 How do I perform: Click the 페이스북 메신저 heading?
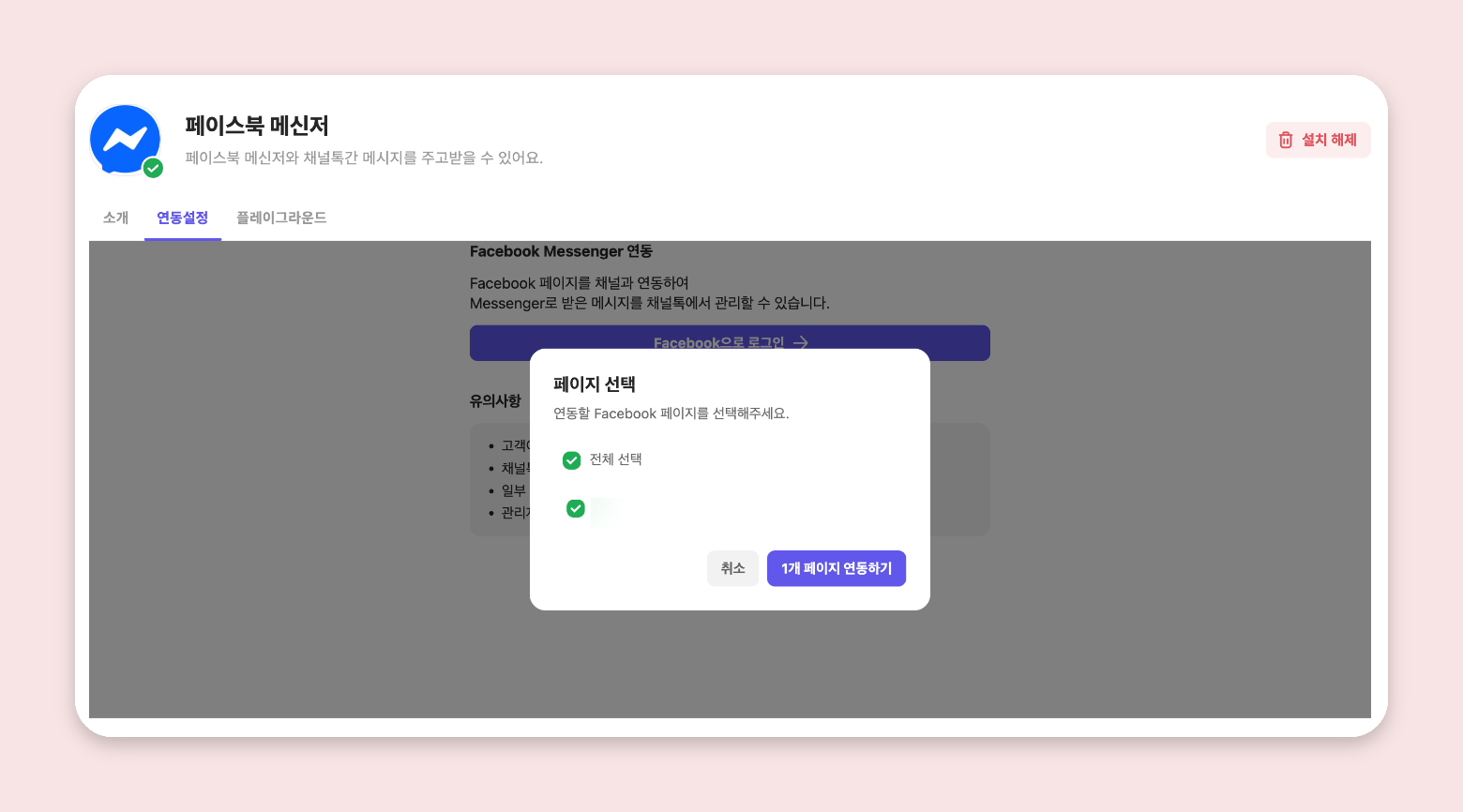pos(257,126)
